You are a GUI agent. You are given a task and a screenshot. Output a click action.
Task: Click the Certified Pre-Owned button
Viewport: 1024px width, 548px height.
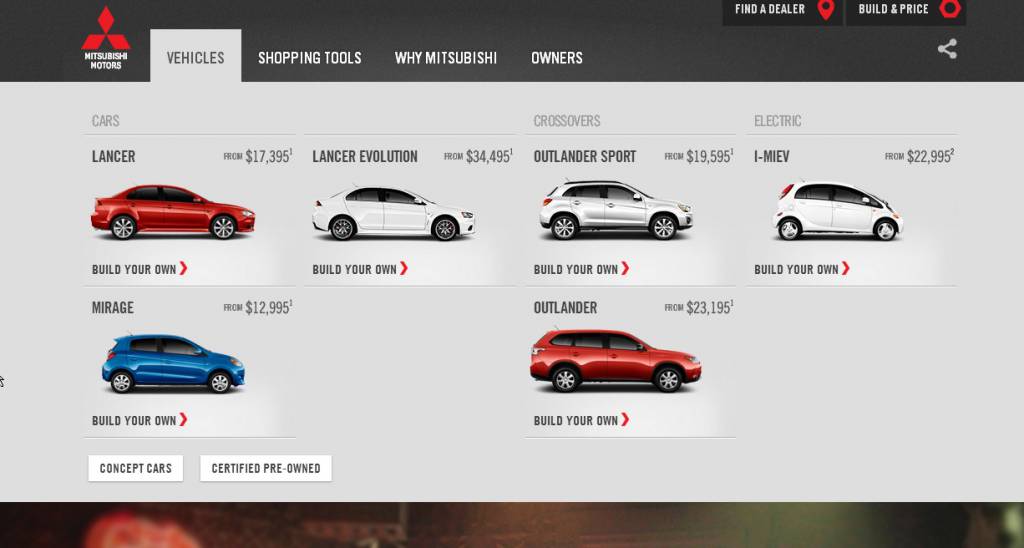(x=266, y=468)
